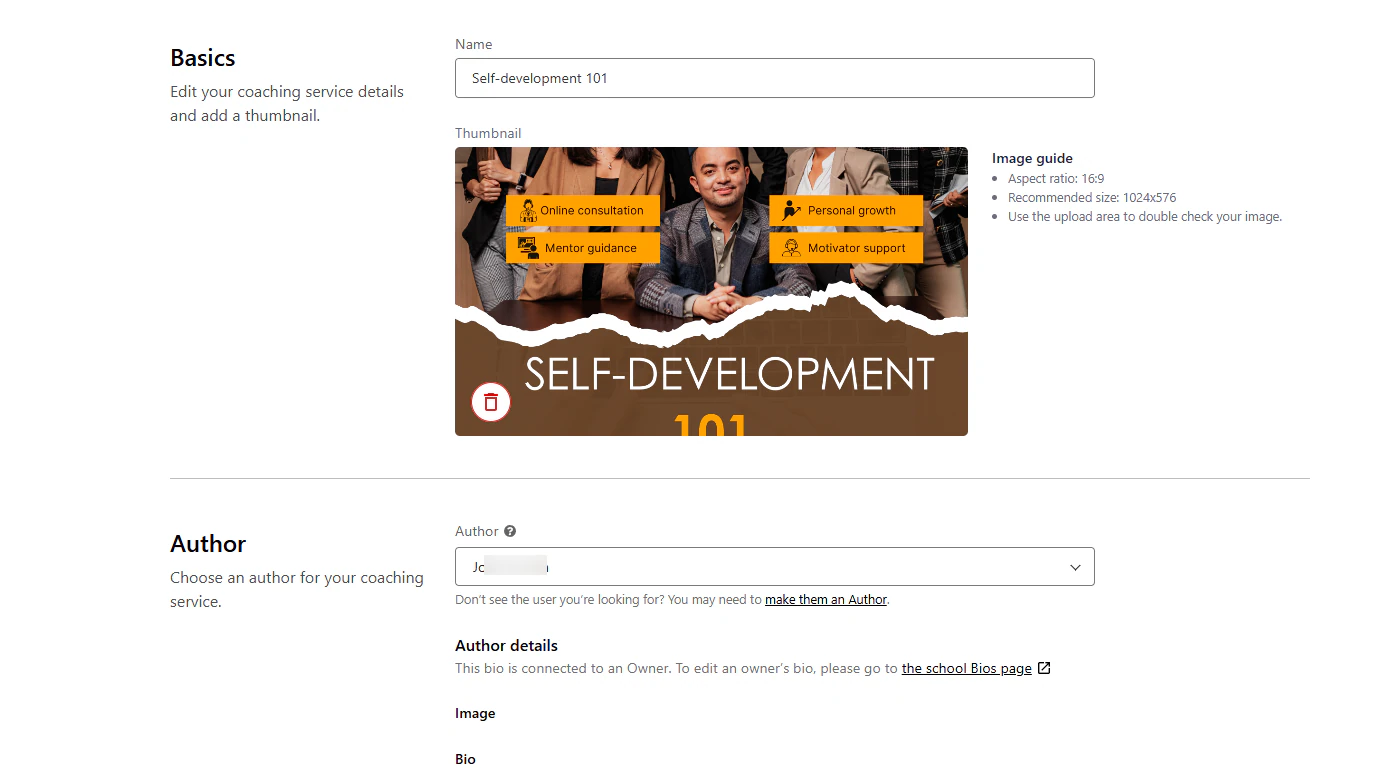Click 'Recommended size: 1024x576' text

click(1092, 197)
